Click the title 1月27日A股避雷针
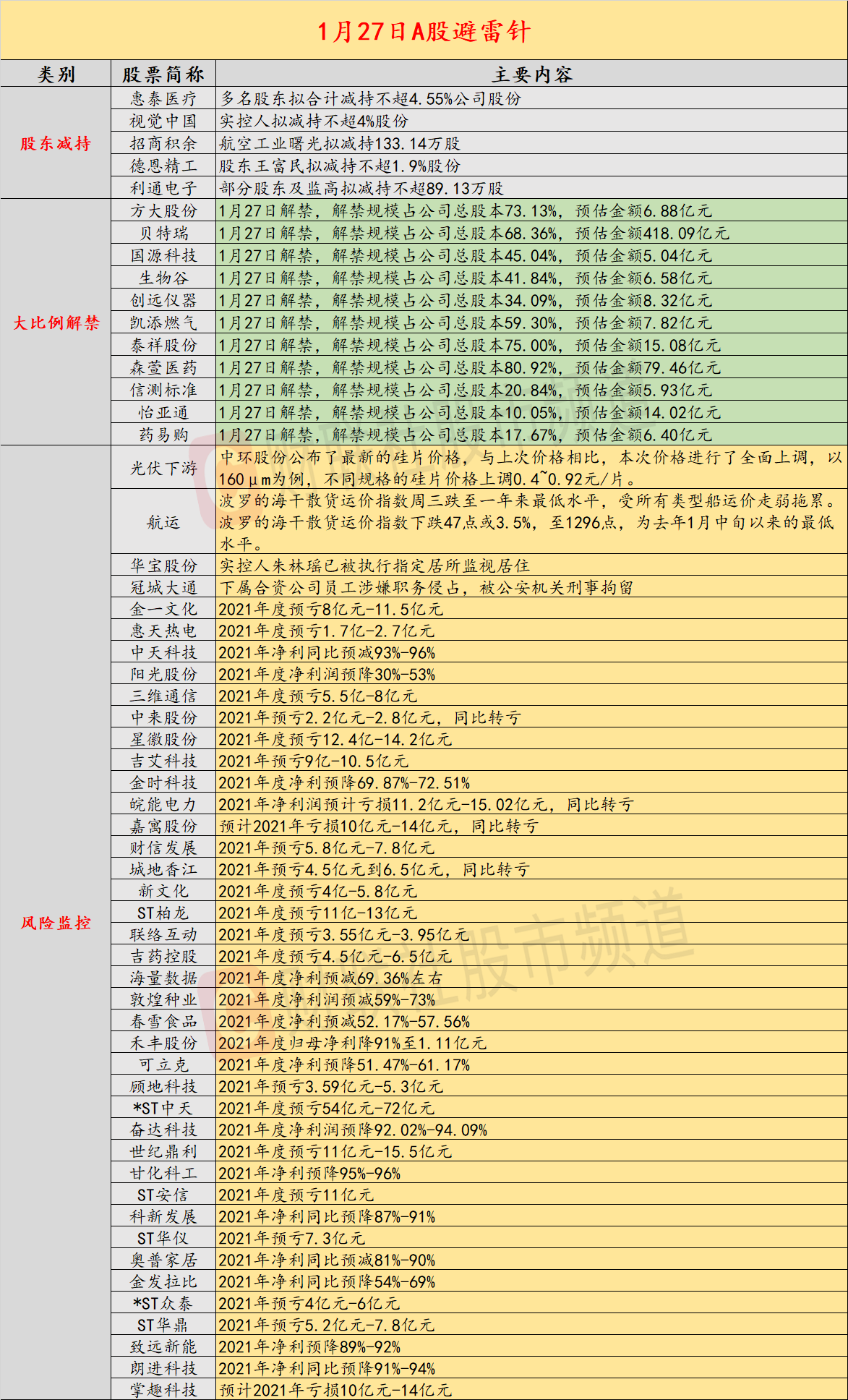 click(x=424, y=32)
